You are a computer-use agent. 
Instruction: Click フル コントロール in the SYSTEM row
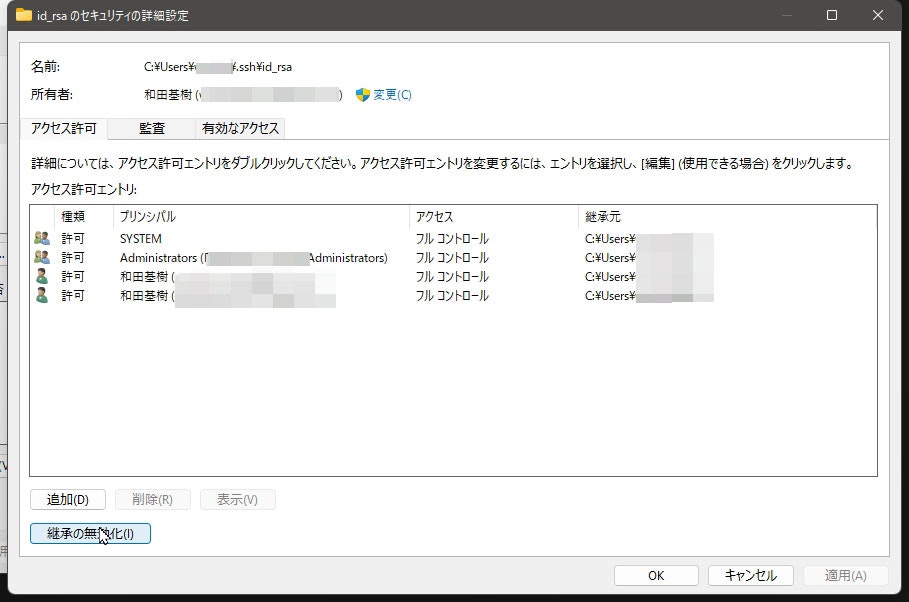(x=452, y=238)
